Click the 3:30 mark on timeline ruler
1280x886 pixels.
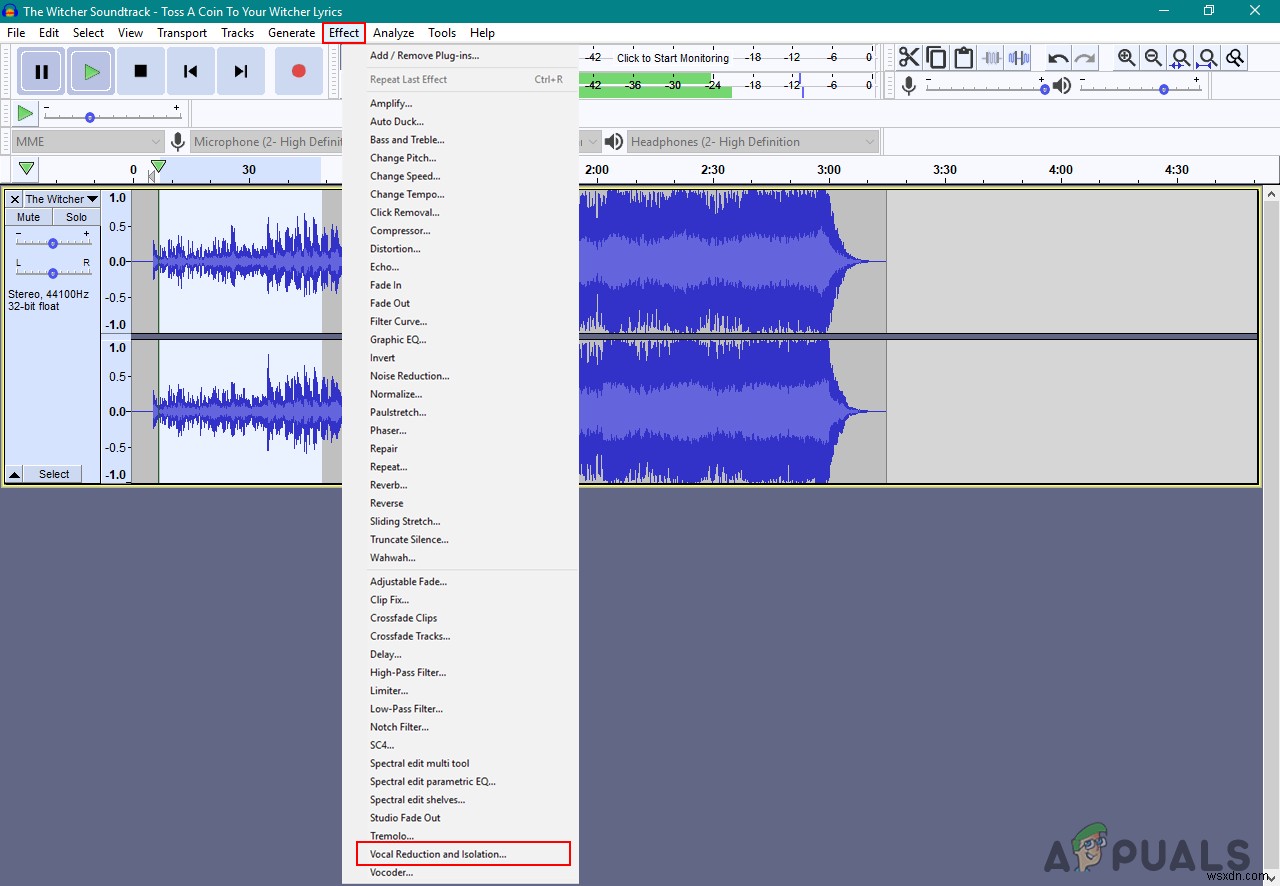click(x=944, y=170)
